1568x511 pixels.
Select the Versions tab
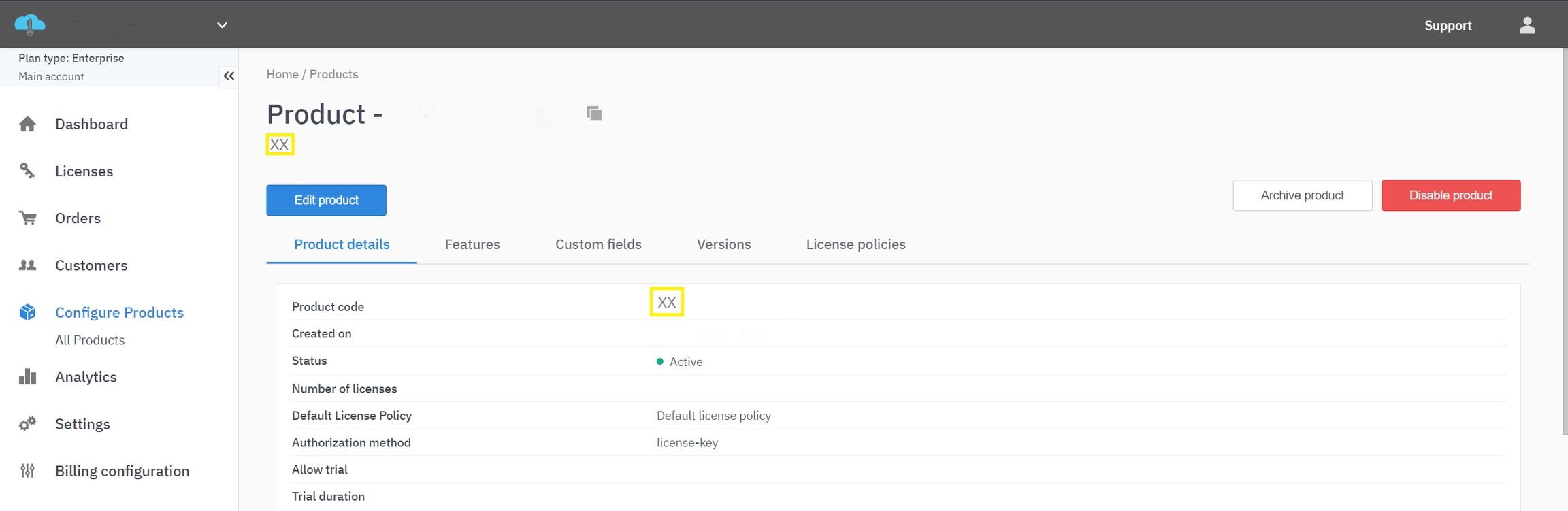[x=723, y=244]
